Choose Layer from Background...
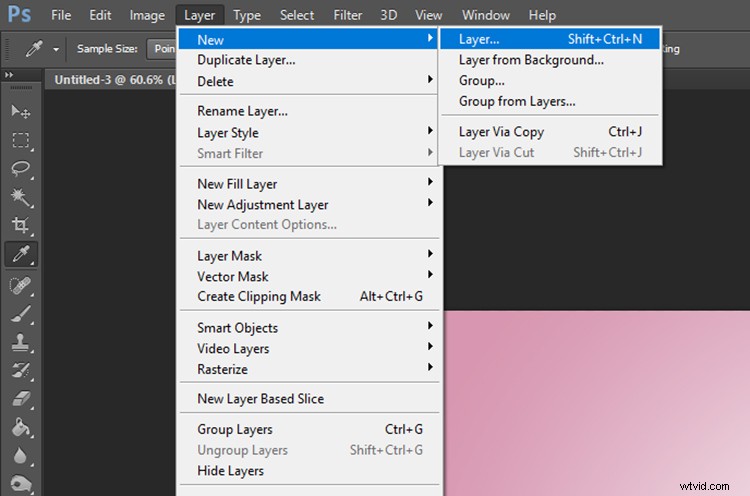Viewport: 750px width, 496px height. pos(550,60)
